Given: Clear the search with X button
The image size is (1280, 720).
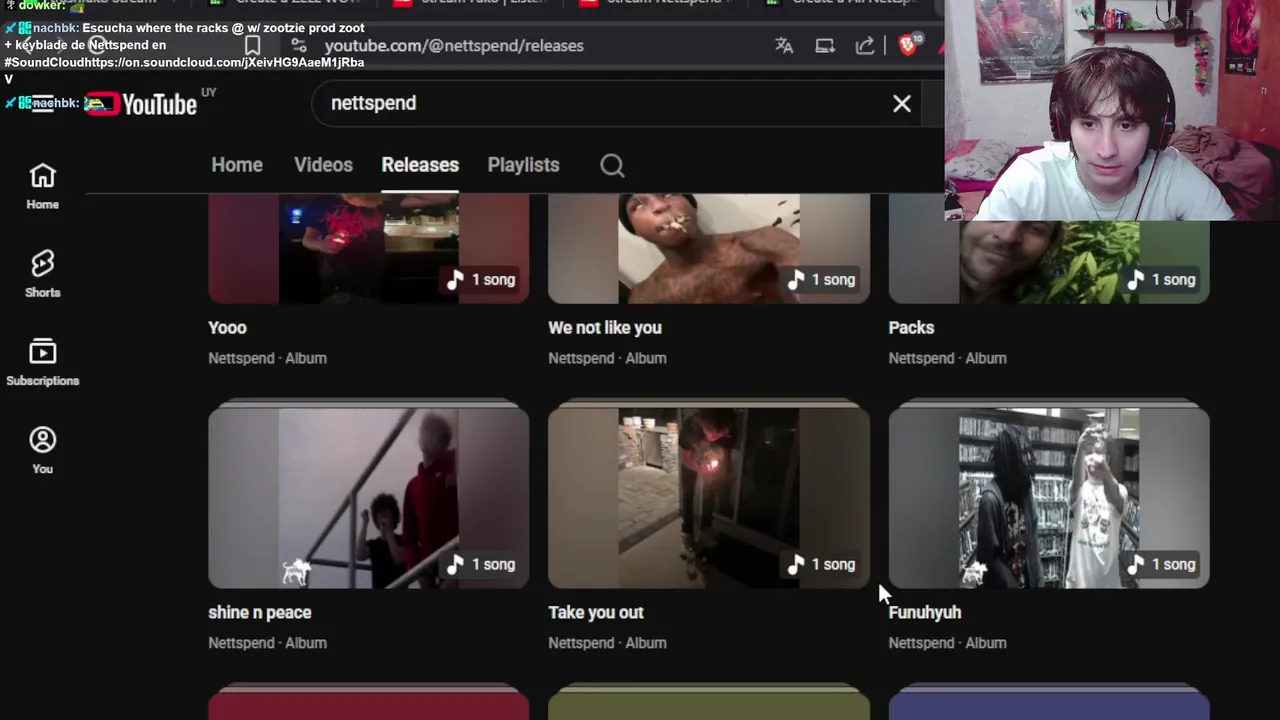Looking at the screenshot, I should tap(902, 103).
